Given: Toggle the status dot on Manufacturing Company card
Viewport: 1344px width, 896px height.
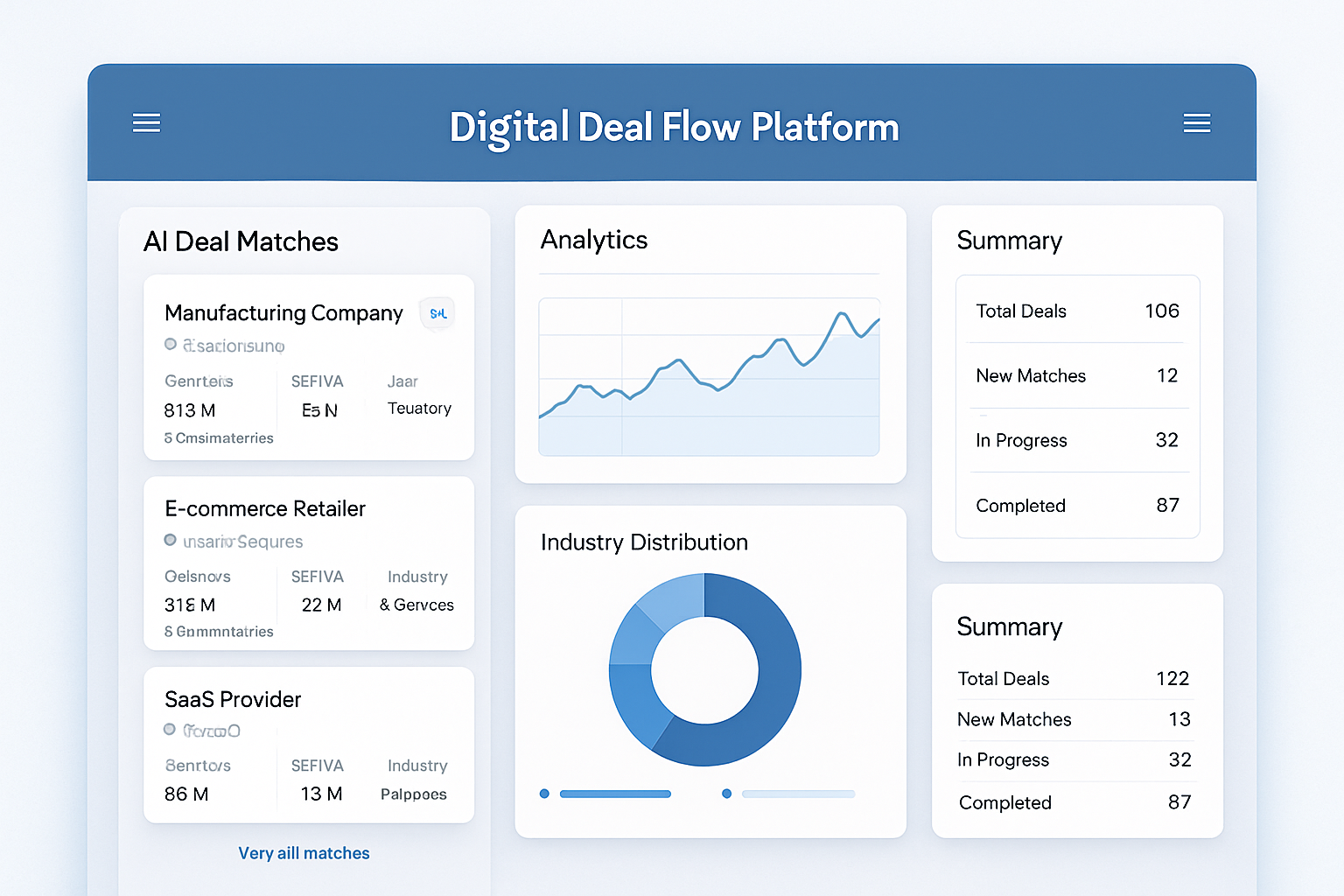Looking at the screenshot, I should click(x=170, y=344).
